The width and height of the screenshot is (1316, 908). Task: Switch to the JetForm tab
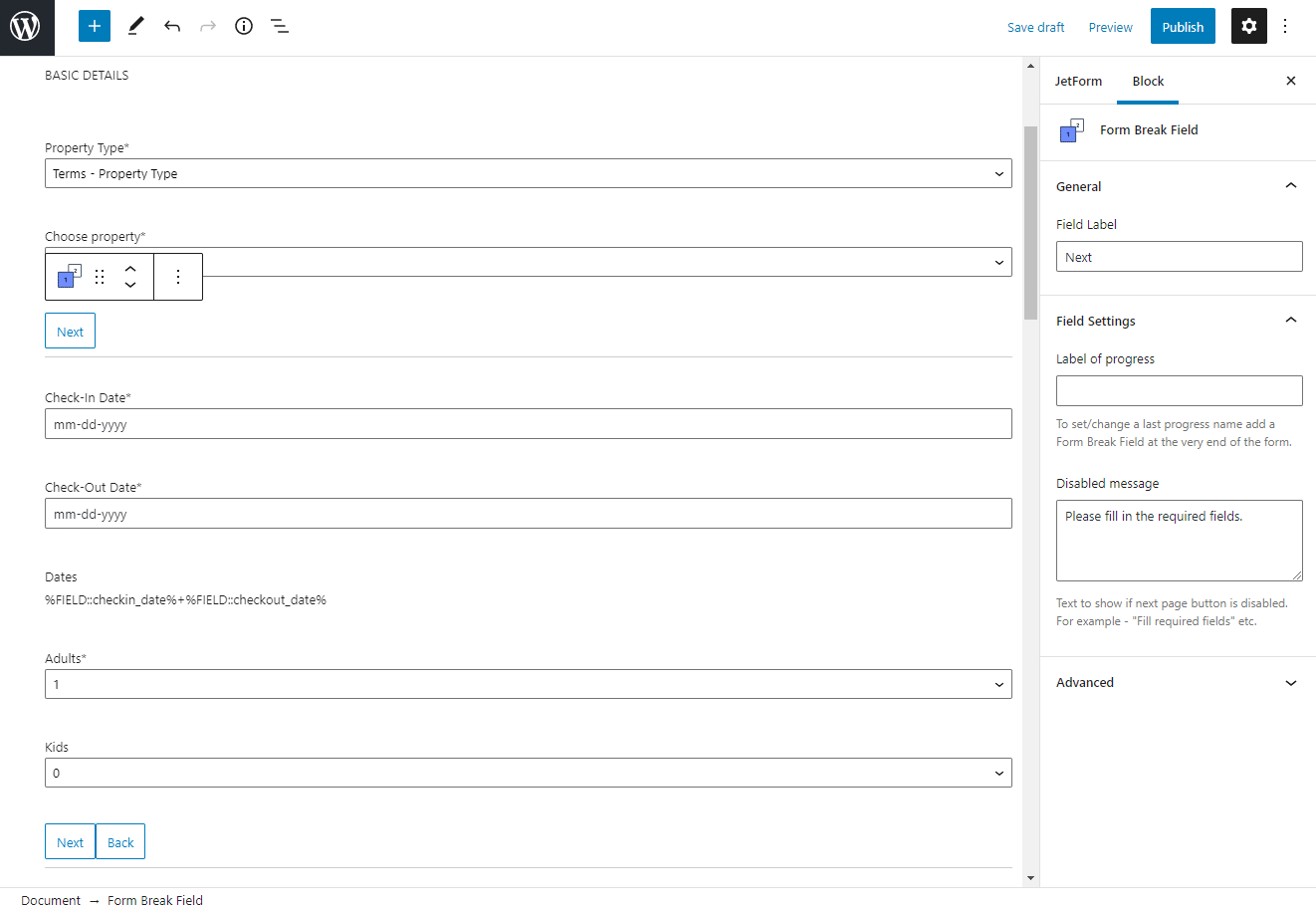[x=1078, y=81]
